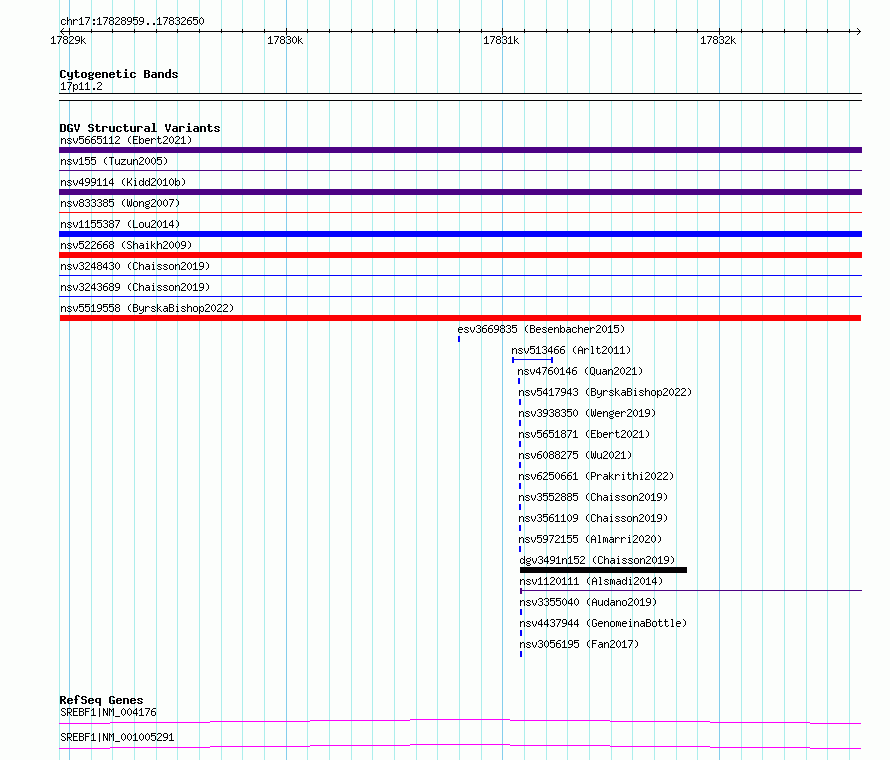Open nsv5972155 (Almarri2020) label
Screen dimensions: 890x760
coord(590,539)
